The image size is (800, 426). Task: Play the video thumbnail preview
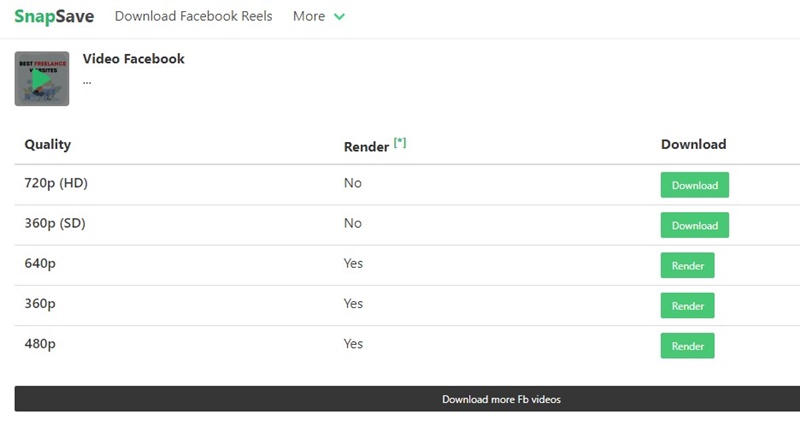(x=42, y=79)
